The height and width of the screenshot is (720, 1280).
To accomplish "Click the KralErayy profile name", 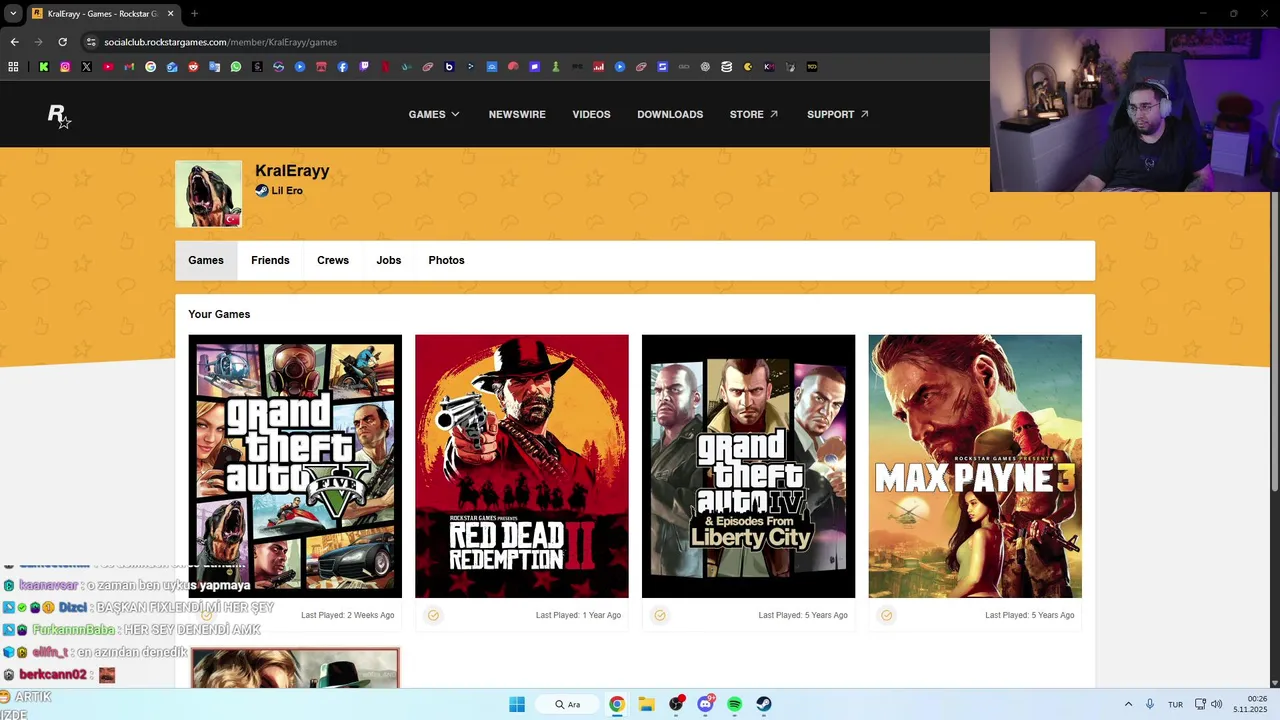I will (x=292, y=171).
